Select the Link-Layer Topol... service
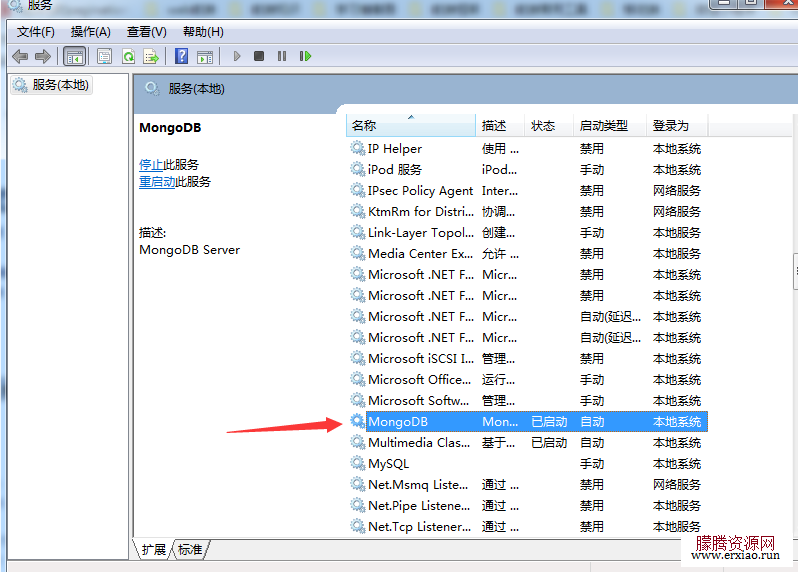The height and width of the screenshot is (572, 798). [x=527, y=233]
